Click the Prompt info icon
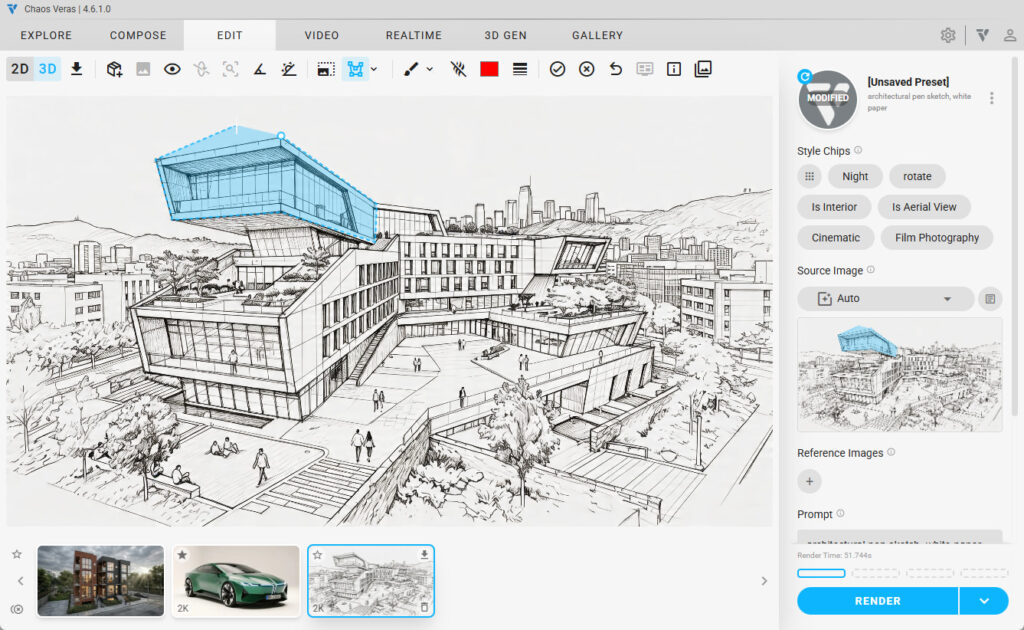 pos(840,514)
